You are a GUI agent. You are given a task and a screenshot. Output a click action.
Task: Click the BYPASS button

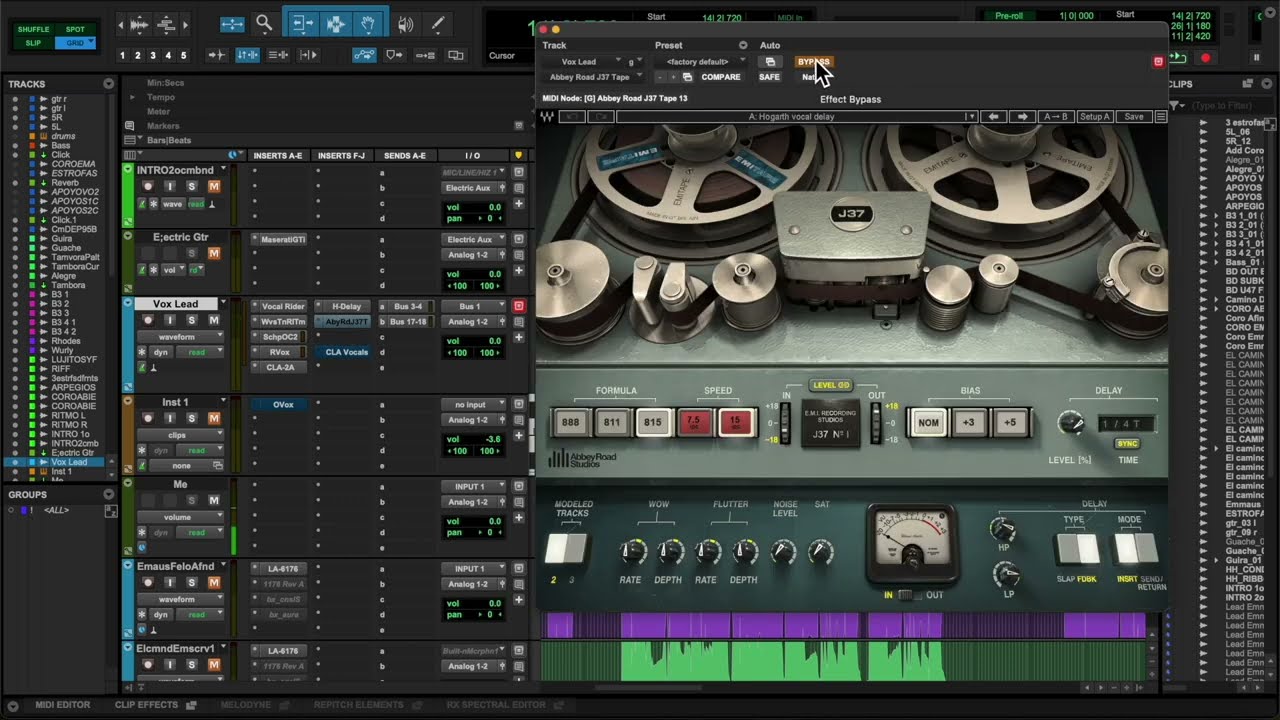(x=814, y=62)
